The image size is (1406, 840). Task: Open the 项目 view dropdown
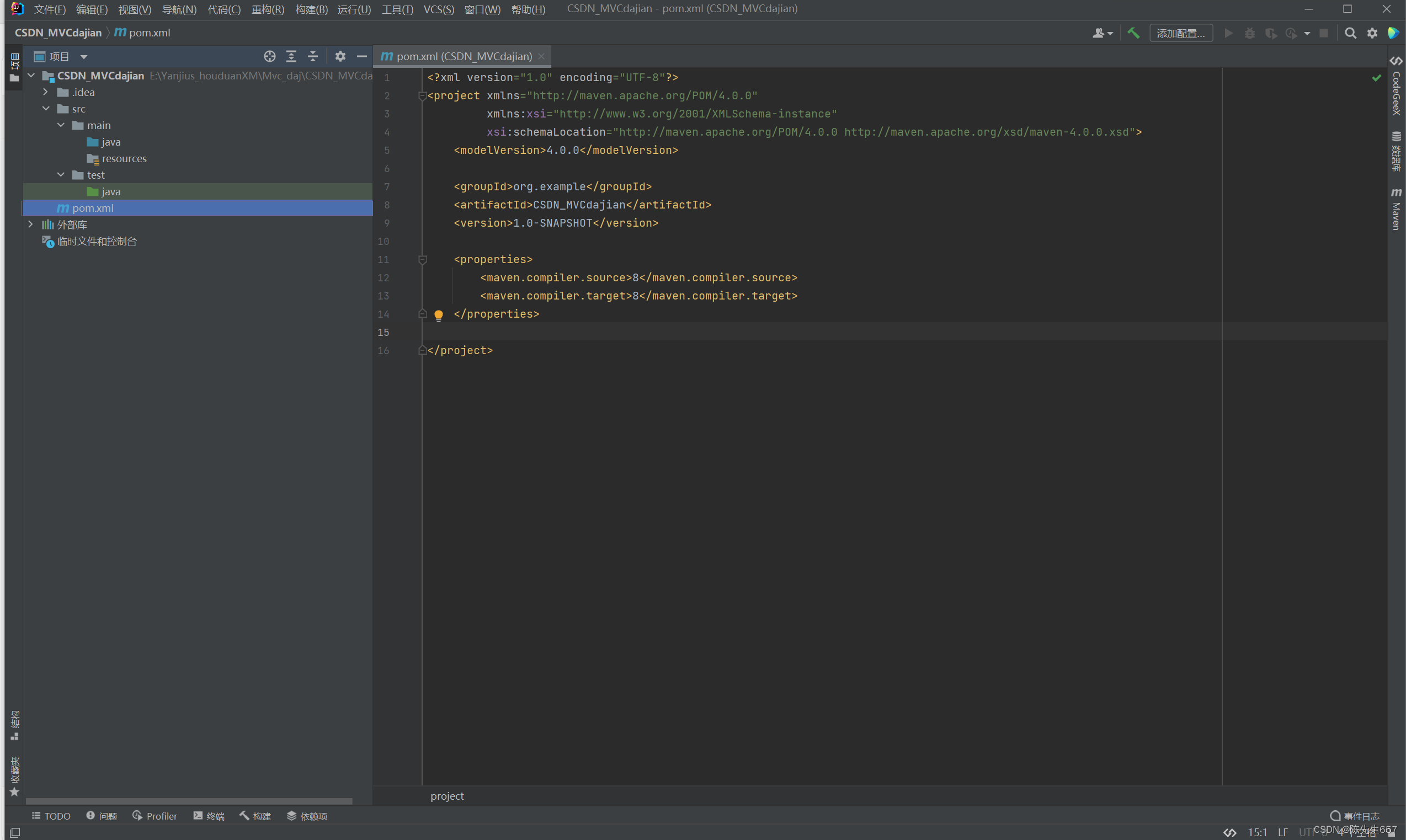point(84,57)
